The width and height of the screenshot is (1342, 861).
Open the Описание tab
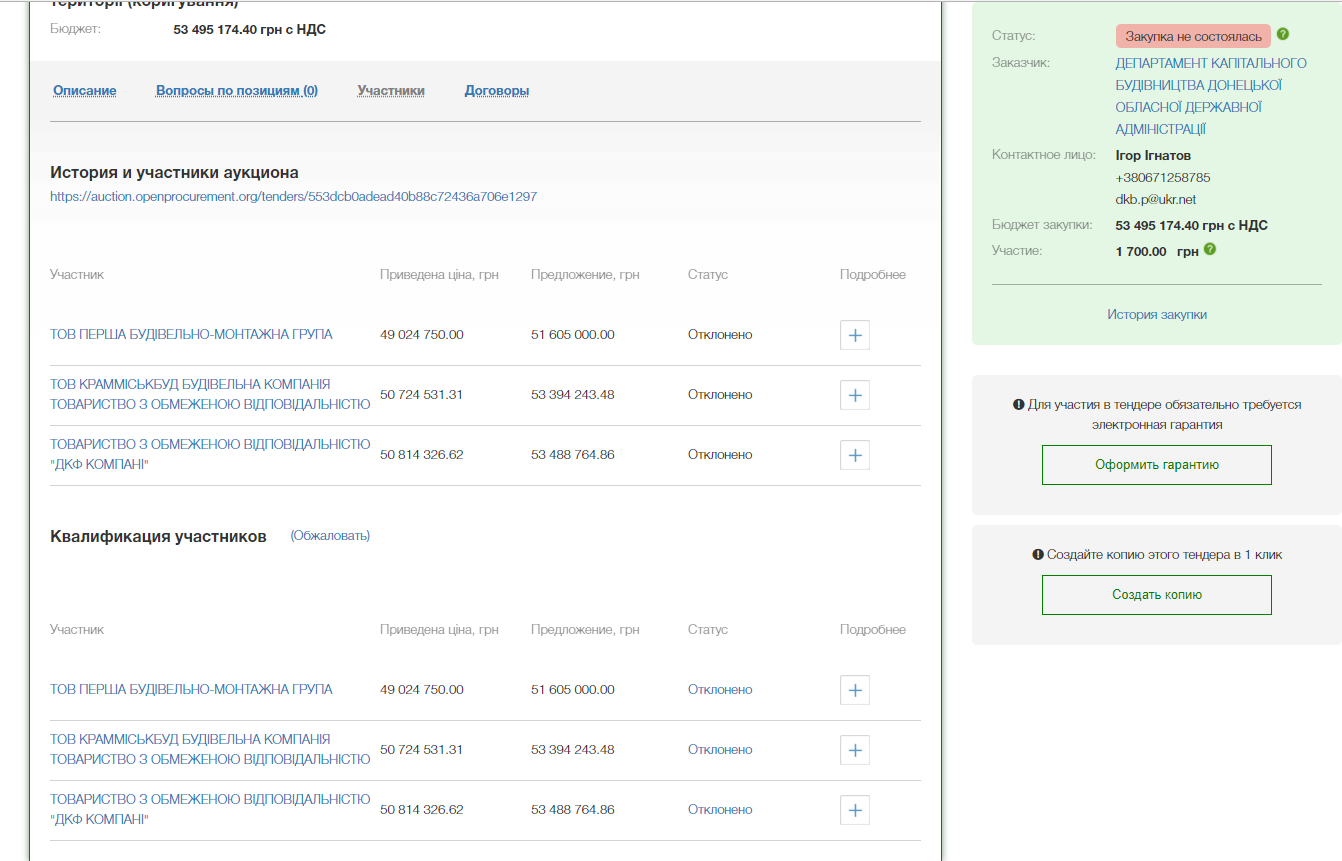85,91
